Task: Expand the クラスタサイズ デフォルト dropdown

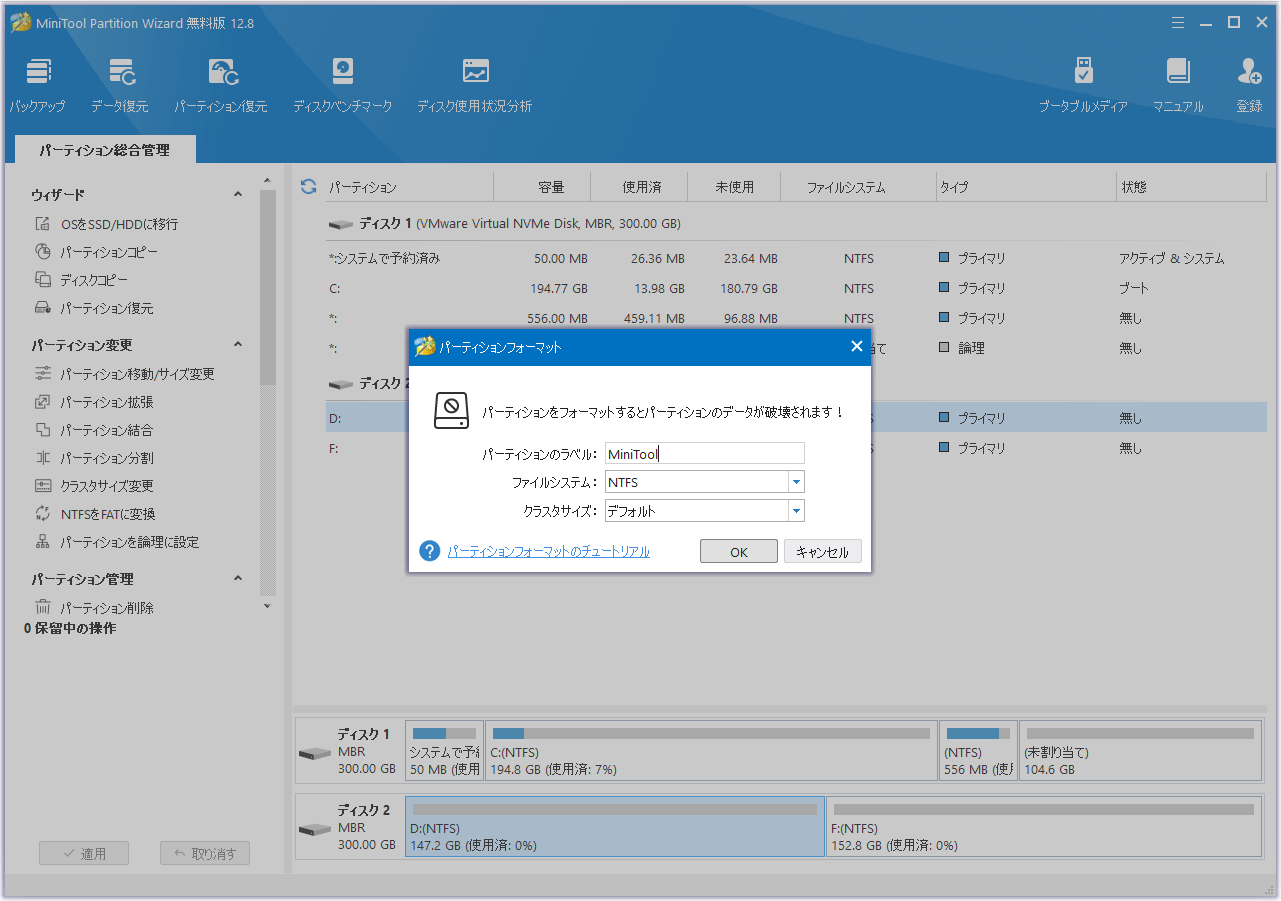Action: coord(796,511)
